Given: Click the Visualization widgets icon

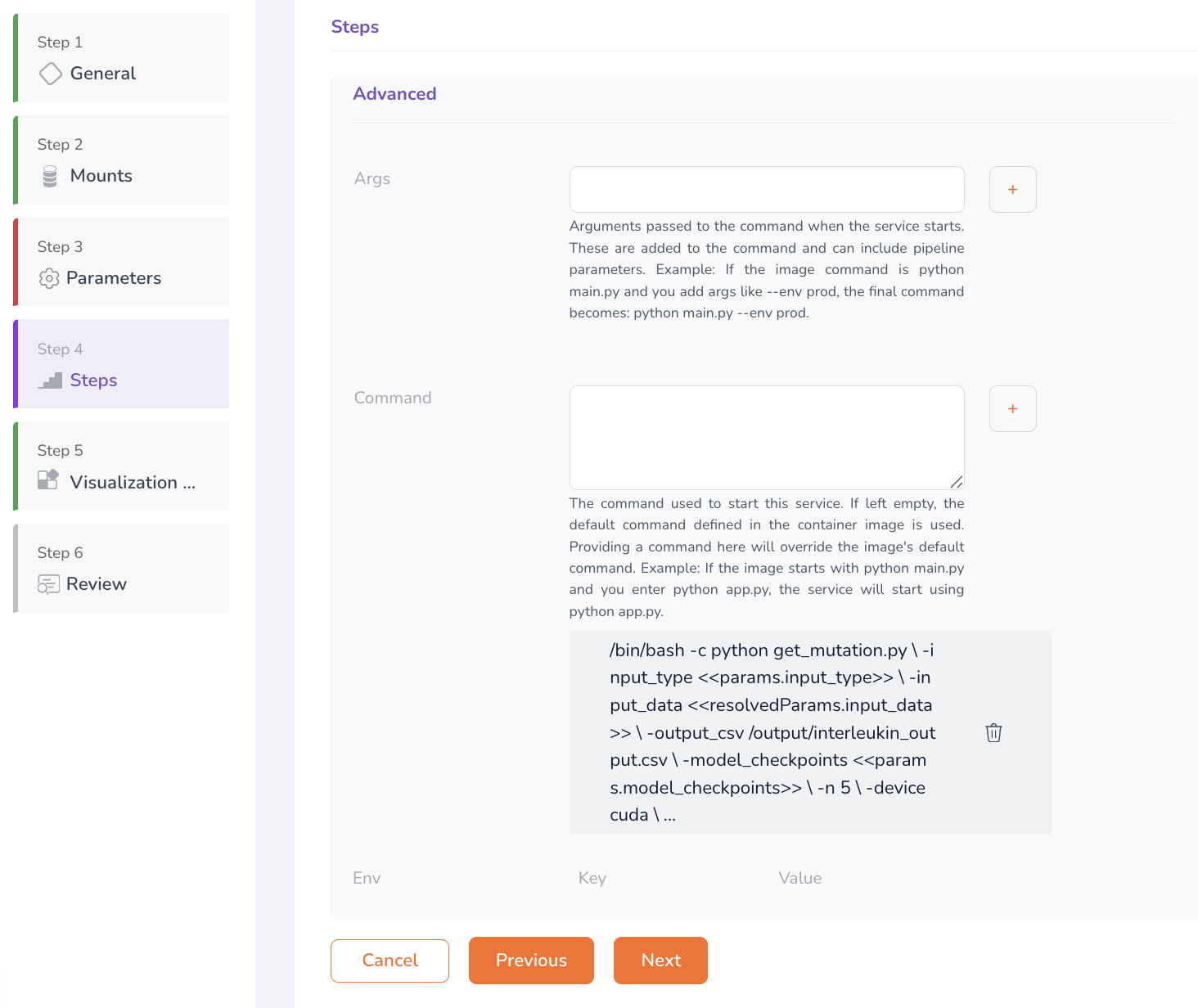Looking at the screenshot, I should [x=48, y=479].
